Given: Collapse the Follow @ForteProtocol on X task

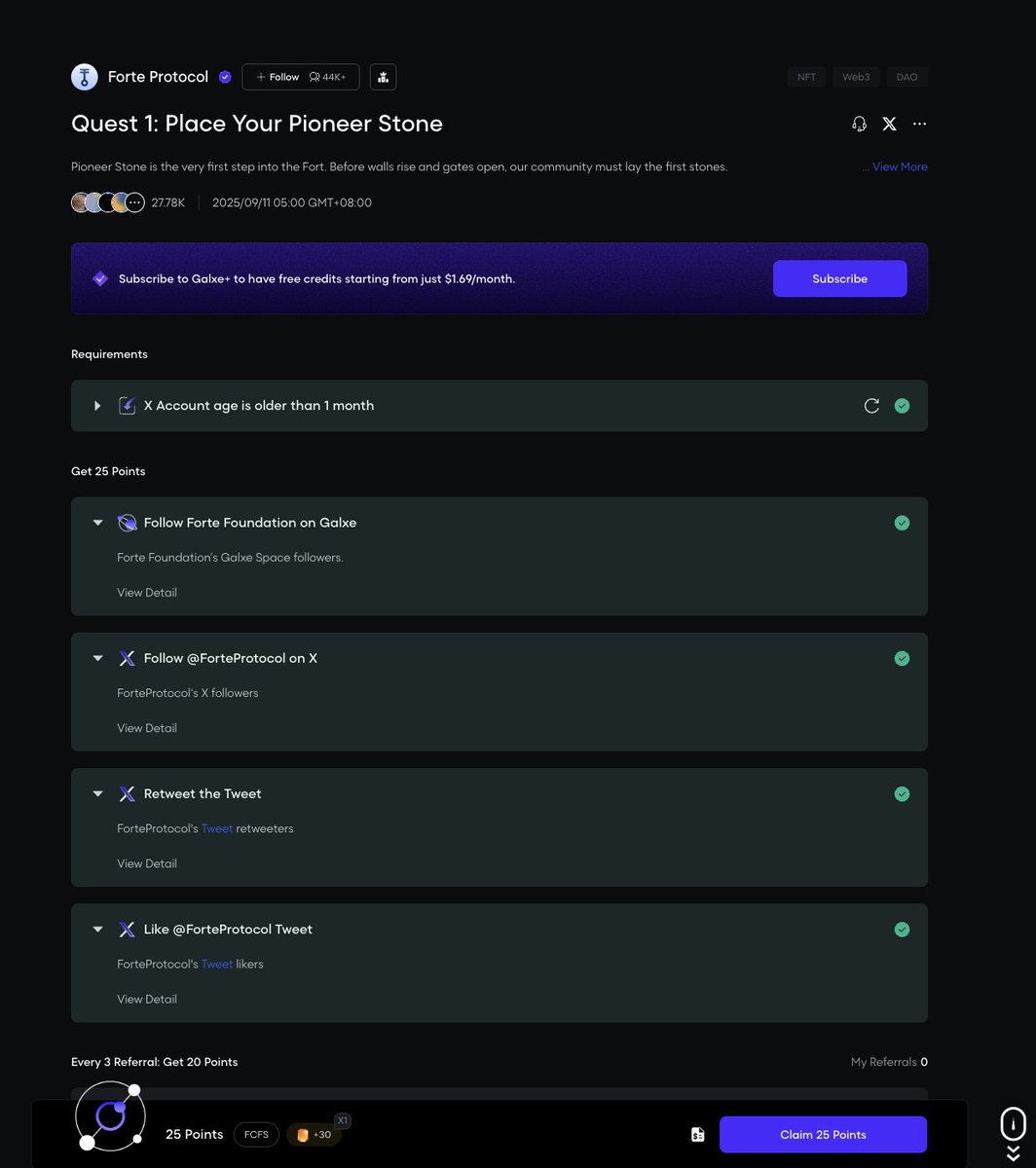Looking at the screenshot, I should click(x=97, y=658).
